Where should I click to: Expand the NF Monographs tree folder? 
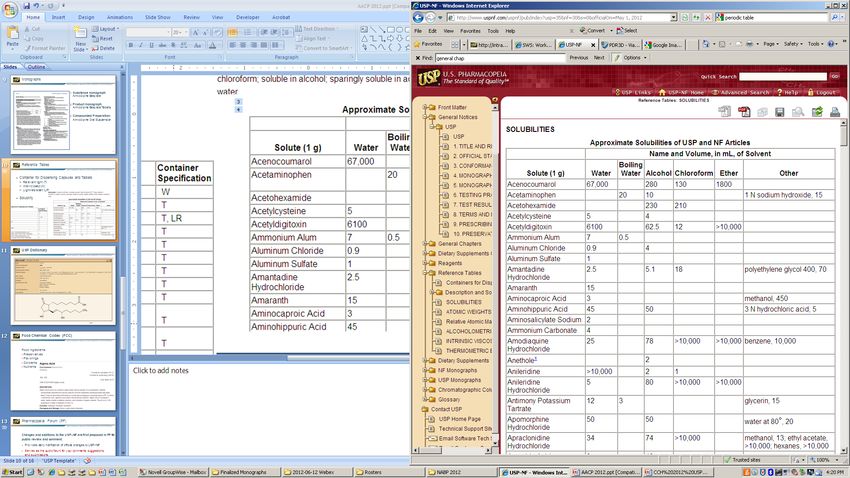coord(424,371)
